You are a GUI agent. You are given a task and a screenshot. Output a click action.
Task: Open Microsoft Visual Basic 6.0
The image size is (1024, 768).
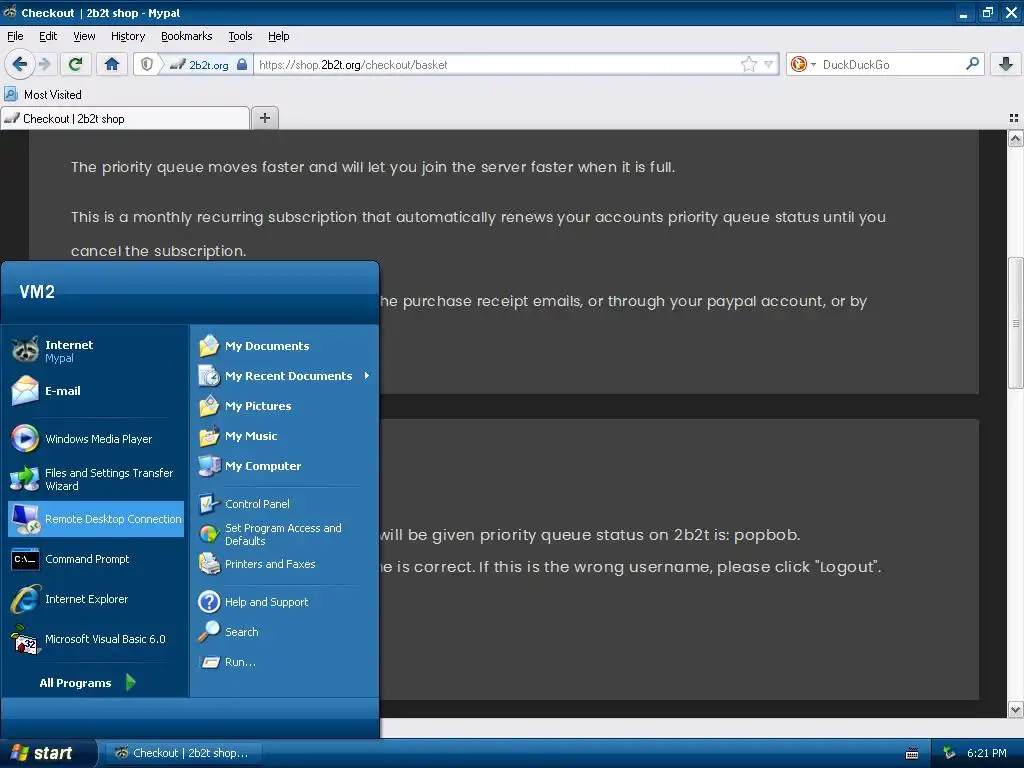coord(96,639)
